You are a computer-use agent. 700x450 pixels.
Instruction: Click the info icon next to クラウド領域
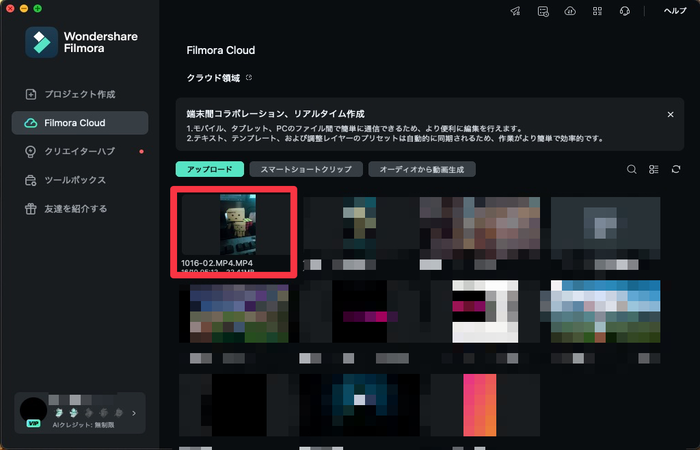click(x=250, y=77)
